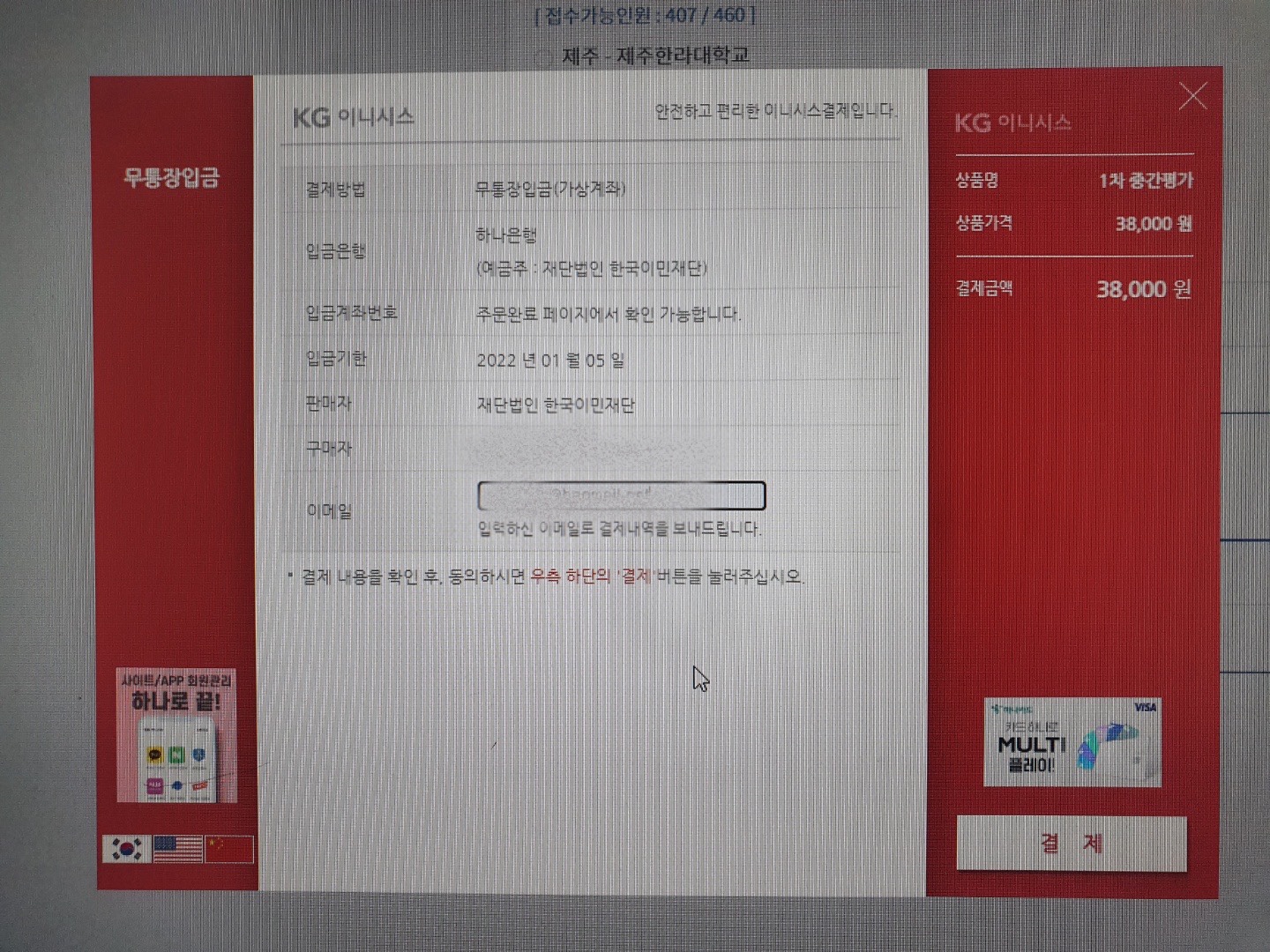
Task: Click the 접수가능인원 : 407 / 460 text
Action: pos(646,15)
